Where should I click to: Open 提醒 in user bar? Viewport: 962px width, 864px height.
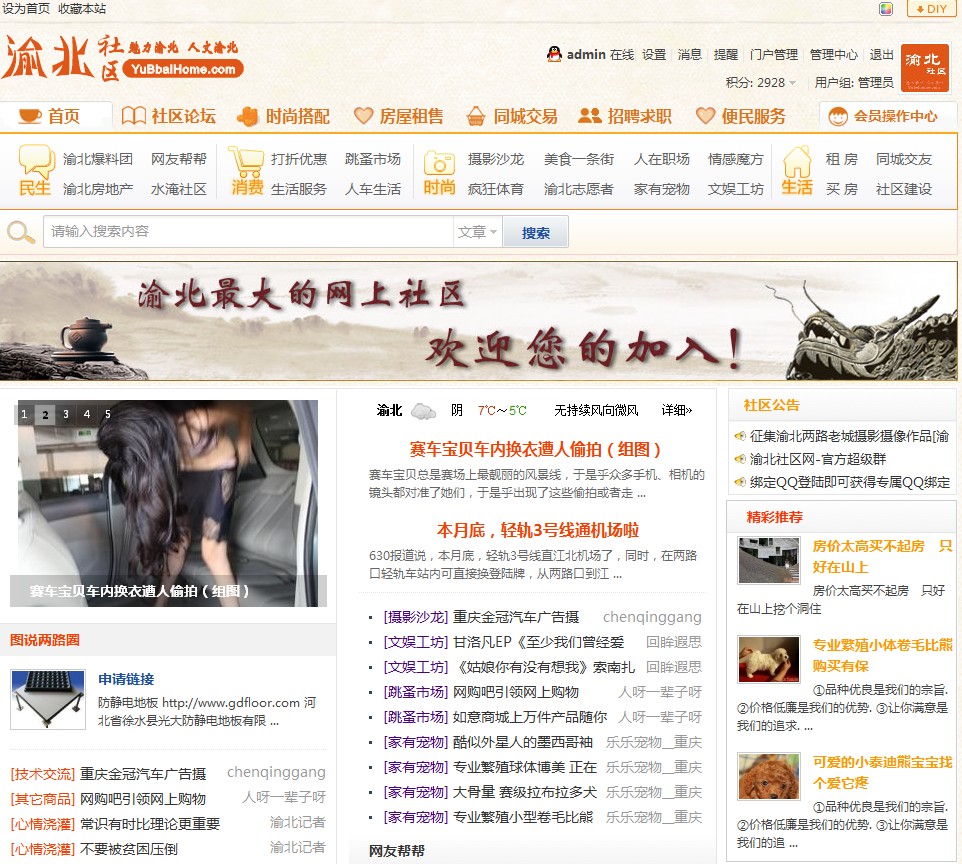pos(726,55)
